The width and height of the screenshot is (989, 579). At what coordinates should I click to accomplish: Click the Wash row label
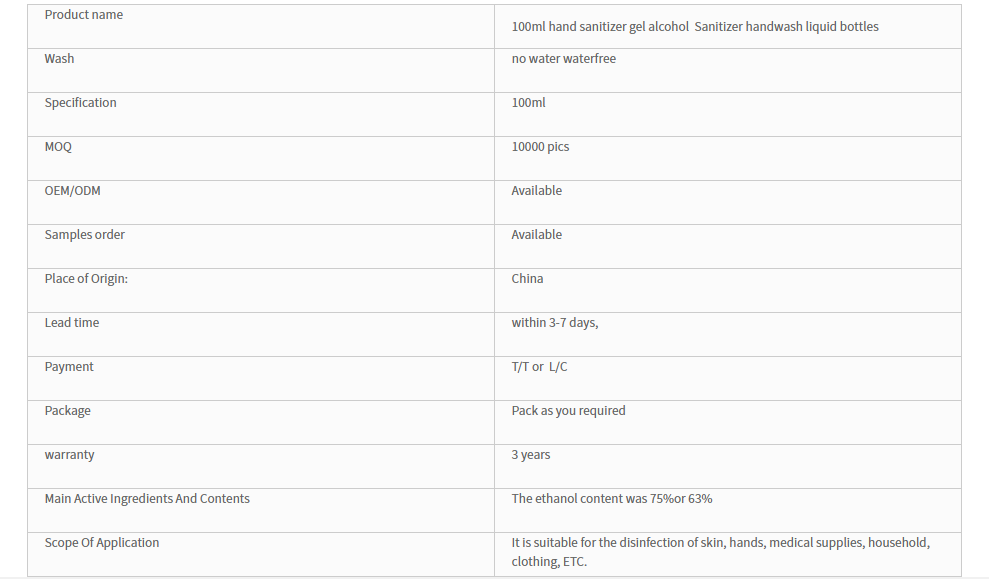59,59
